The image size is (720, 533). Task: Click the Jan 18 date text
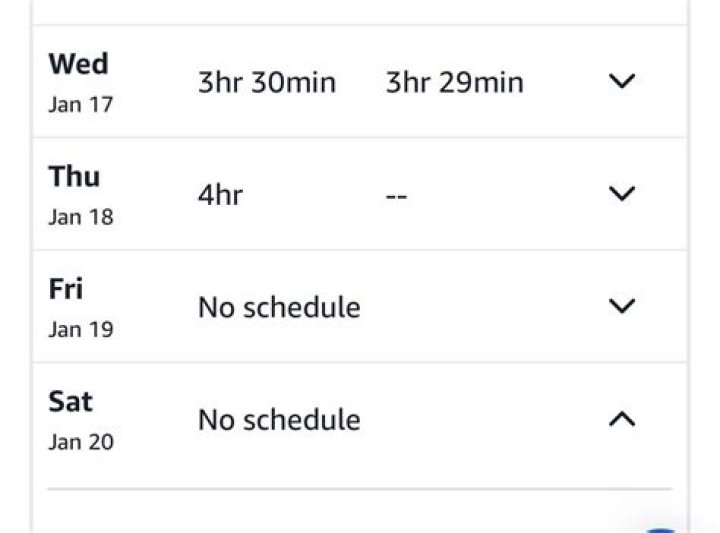[81, 217]
